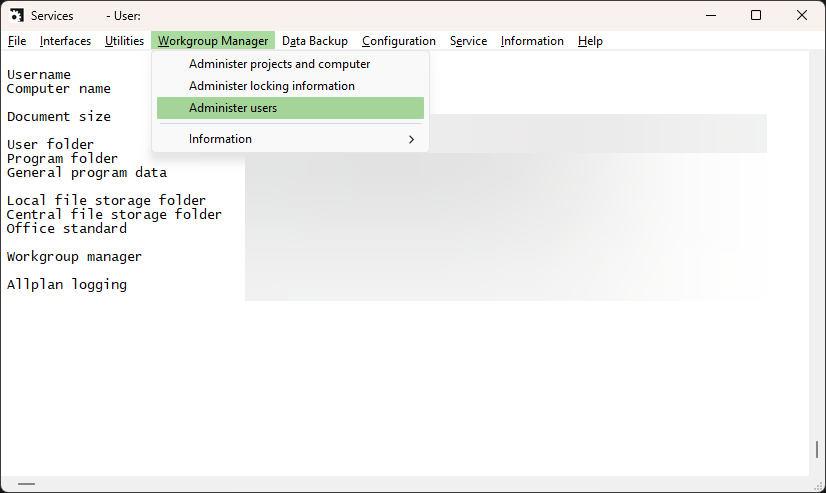Image resolution: width=826 pixels, height=493 pixels.
Task: Click the Services app icon in title bar
Action: tap(16, 15)
